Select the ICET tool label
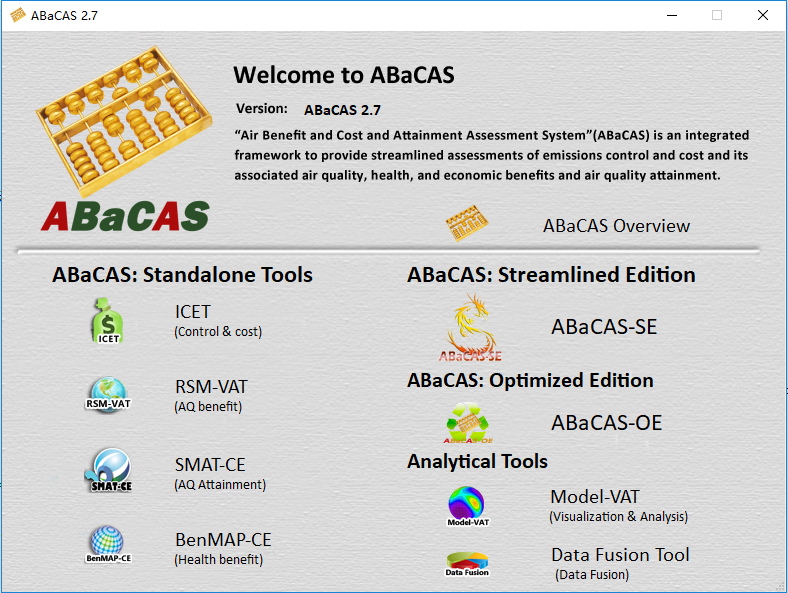Screen dimensions: 788x593 pos(192,312)
